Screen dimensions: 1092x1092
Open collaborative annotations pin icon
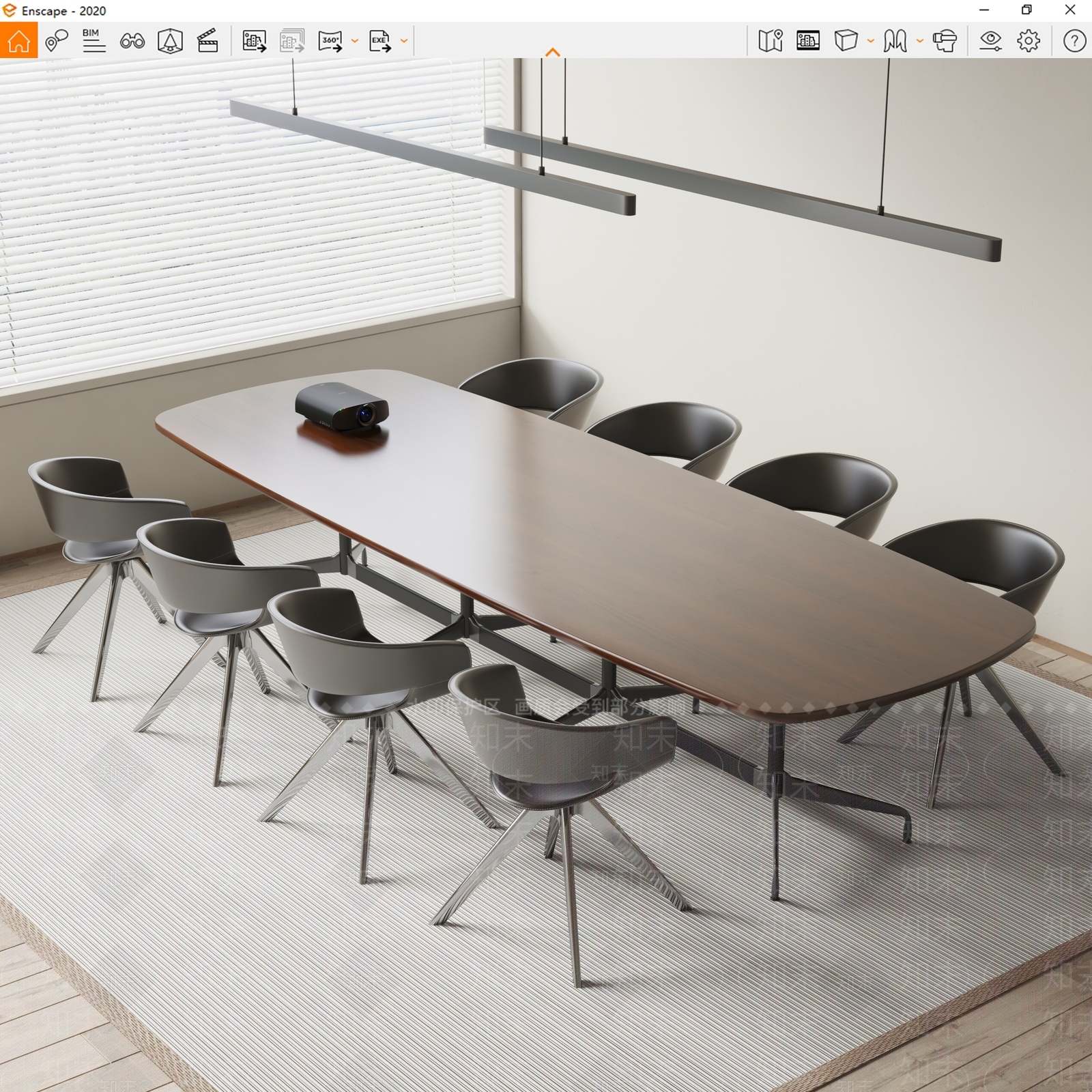point(57,40)
